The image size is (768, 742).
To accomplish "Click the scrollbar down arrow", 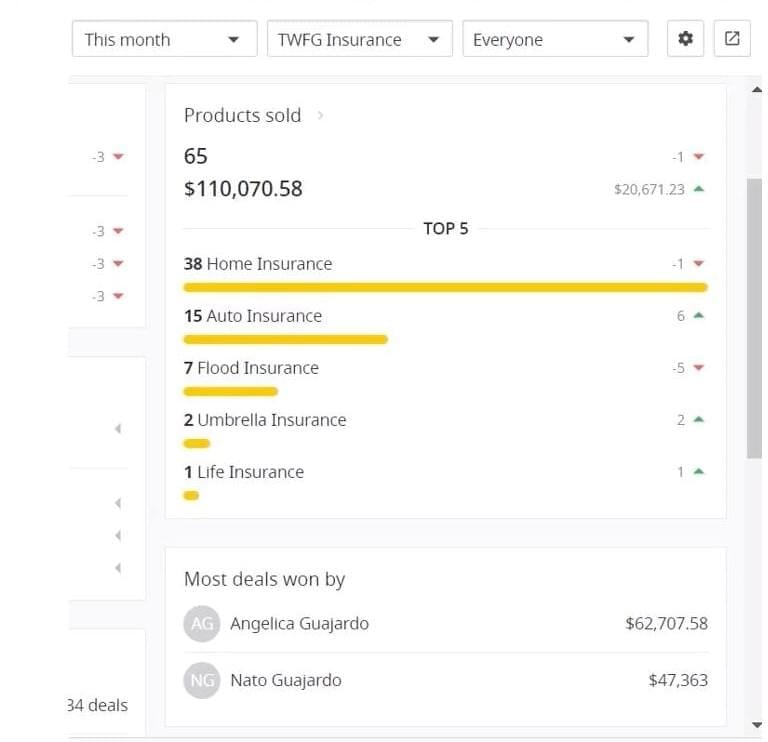I will point(757,725).
